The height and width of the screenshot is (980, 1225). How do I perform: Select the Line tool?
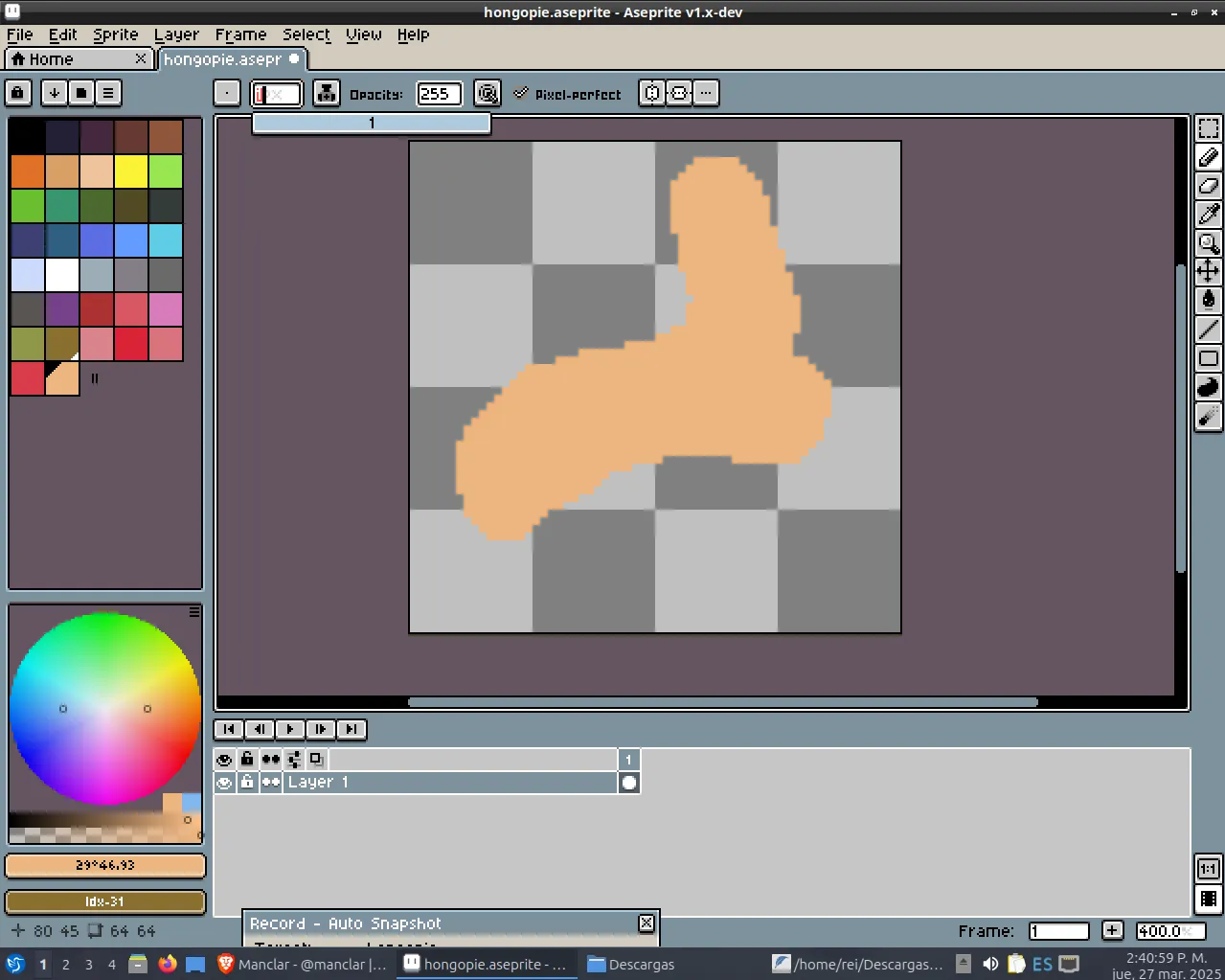pyautogui.click(x=1209, y=330)
